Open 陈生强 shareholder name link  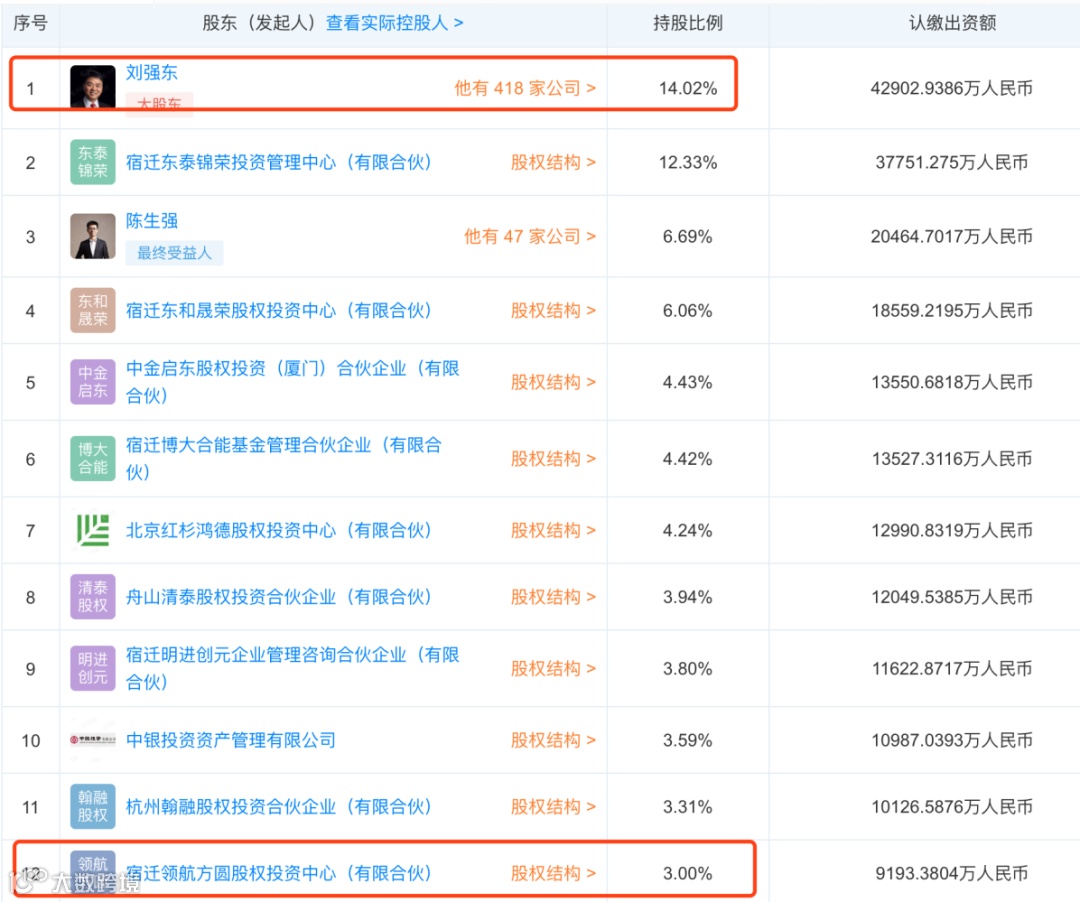[x=152, y=220]
